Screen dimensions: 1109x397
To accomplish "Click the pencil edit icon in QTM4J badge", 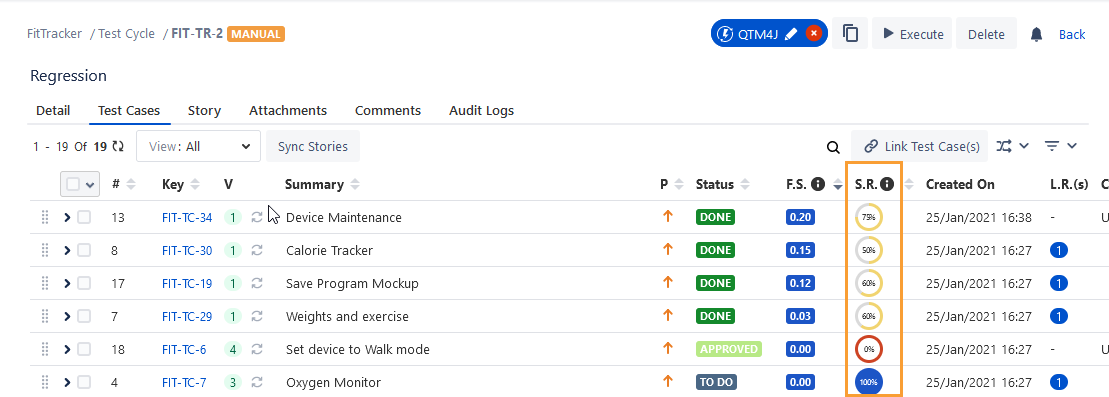I will click(x=791, y=33).
